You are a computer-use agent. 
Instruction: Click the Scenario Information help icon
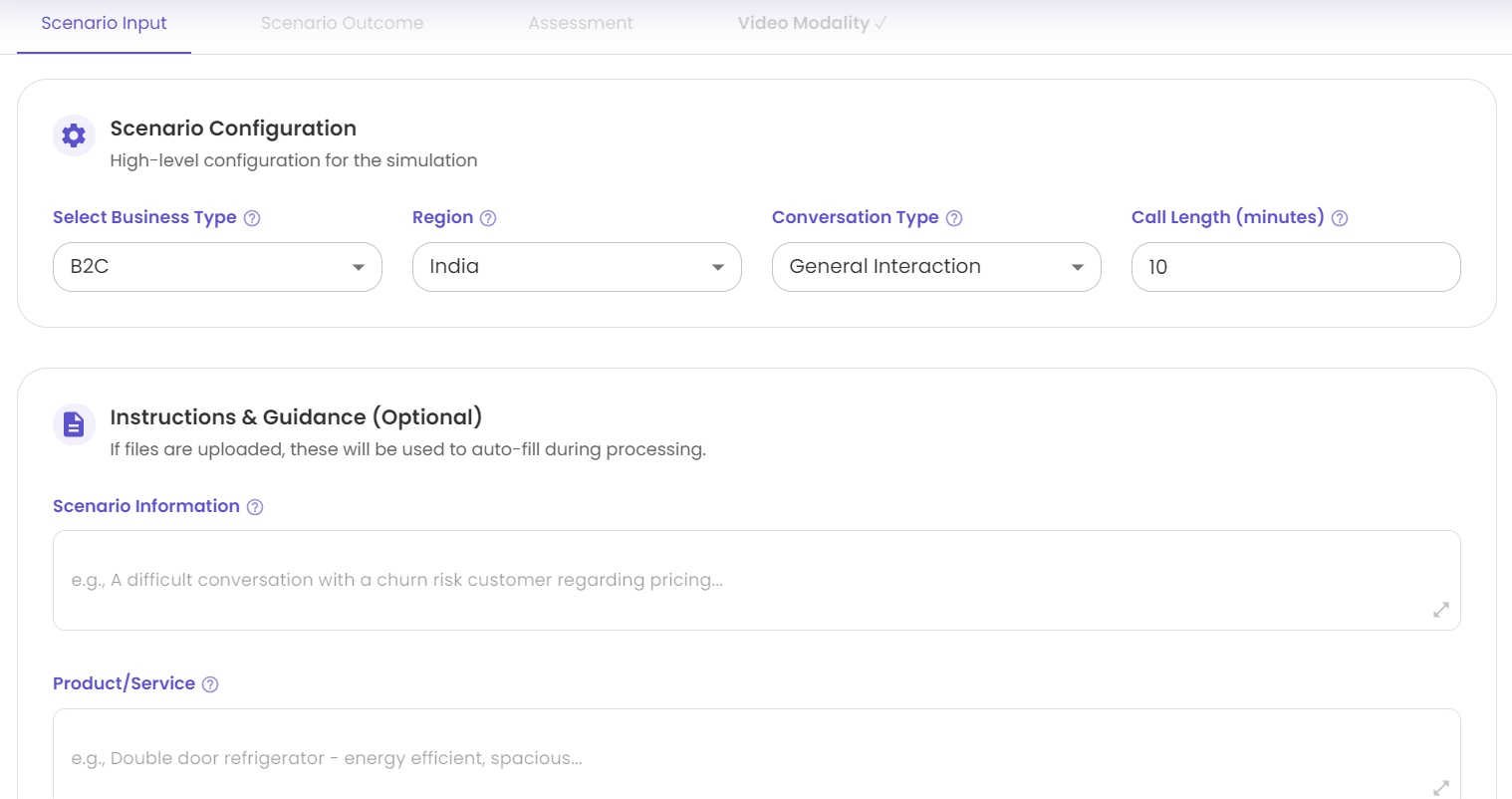pos(255,507)
